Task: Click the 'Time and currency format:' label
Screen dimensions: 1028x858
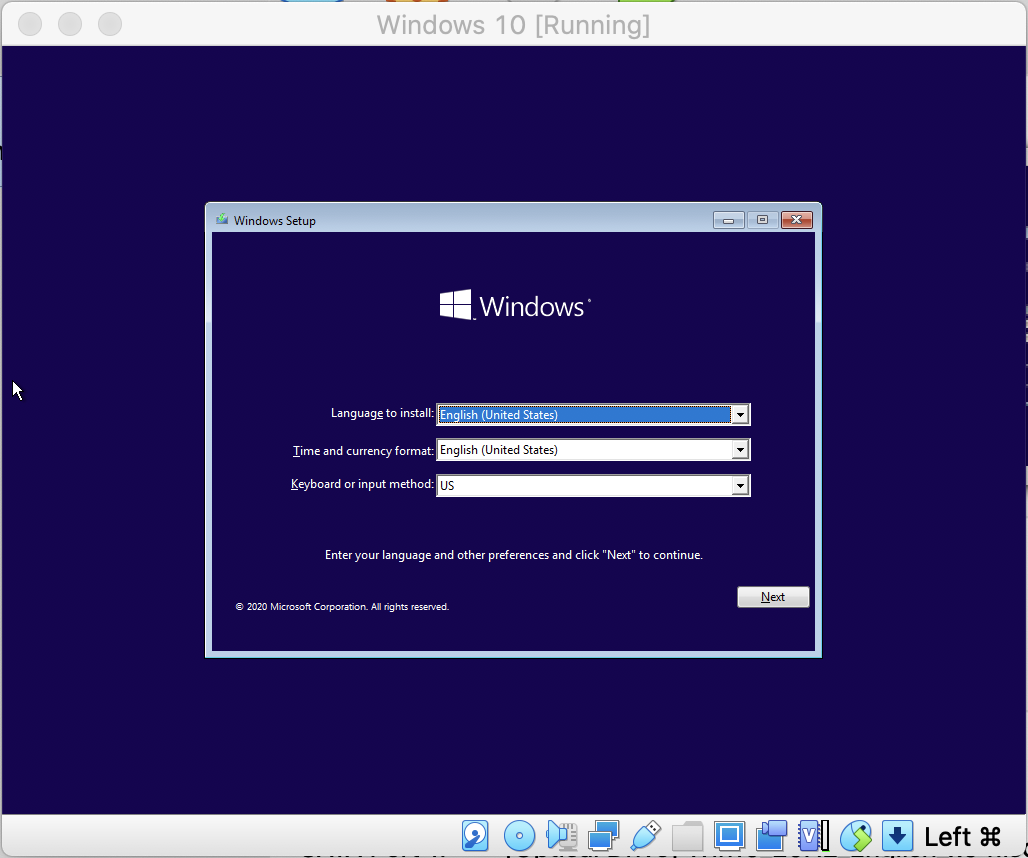Action: [x=363, y=450]
